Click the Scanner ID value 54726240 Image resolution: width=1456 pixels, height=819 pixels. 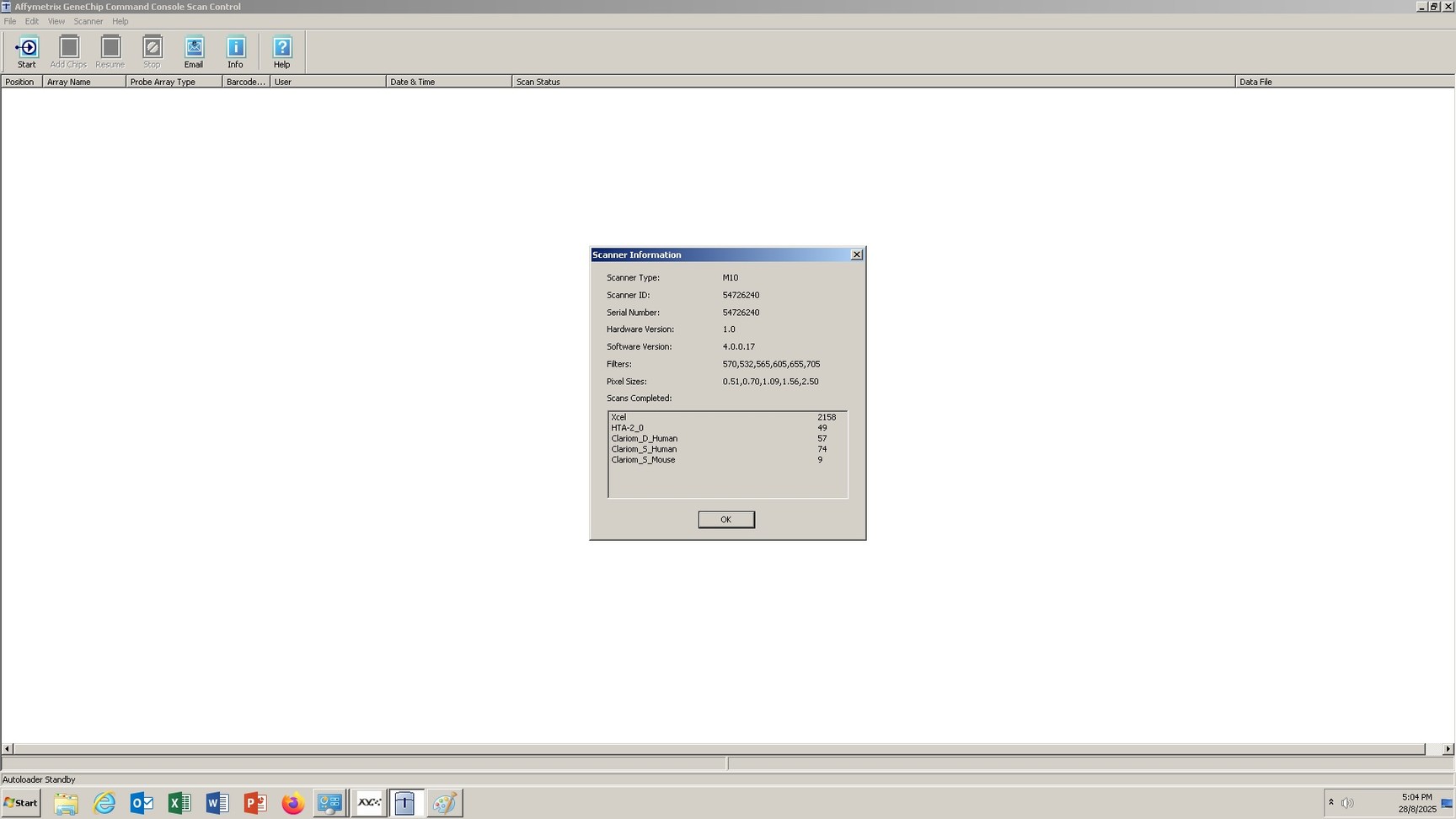741,295
